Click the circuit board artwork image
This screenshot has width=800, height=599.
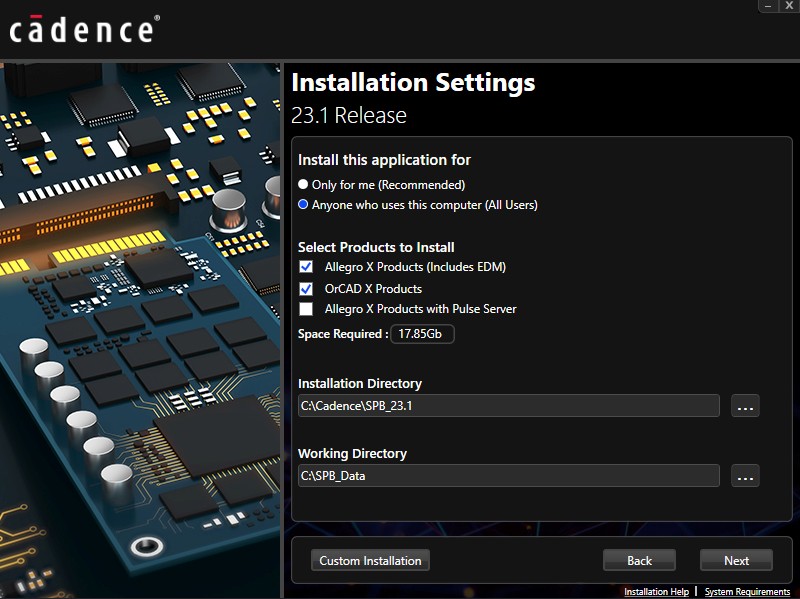(x=140, y=330)
